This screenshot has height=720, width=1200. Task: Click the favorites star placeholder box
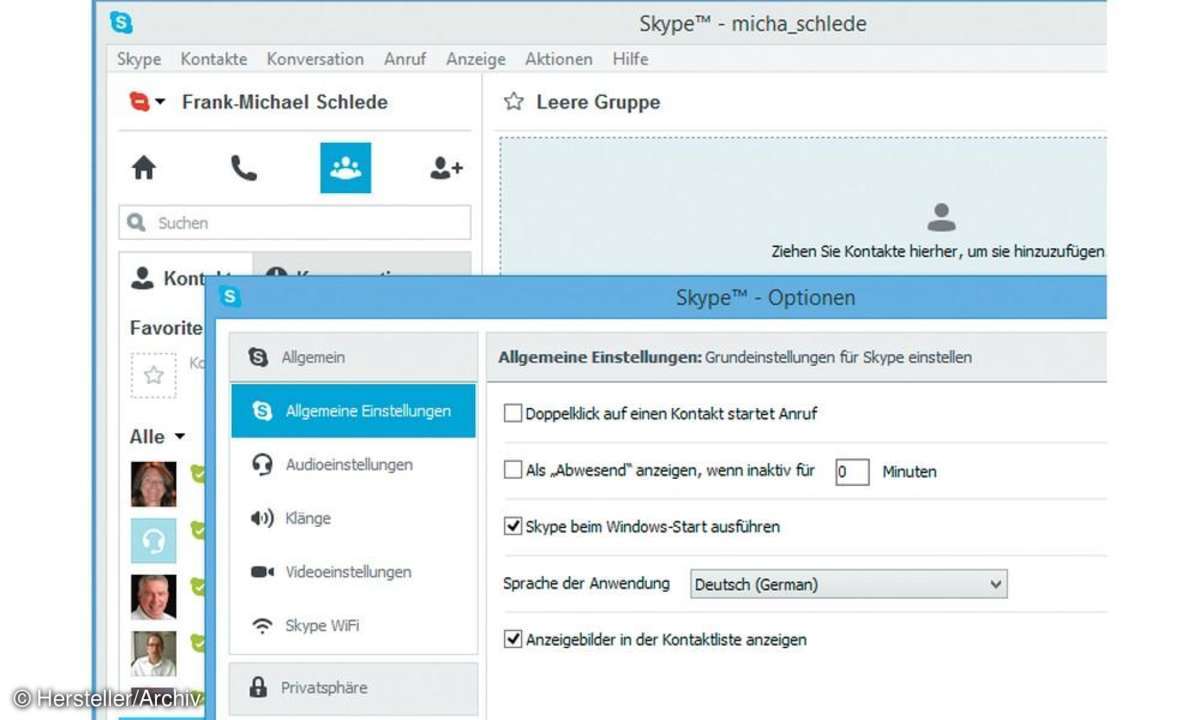(153, 375)
